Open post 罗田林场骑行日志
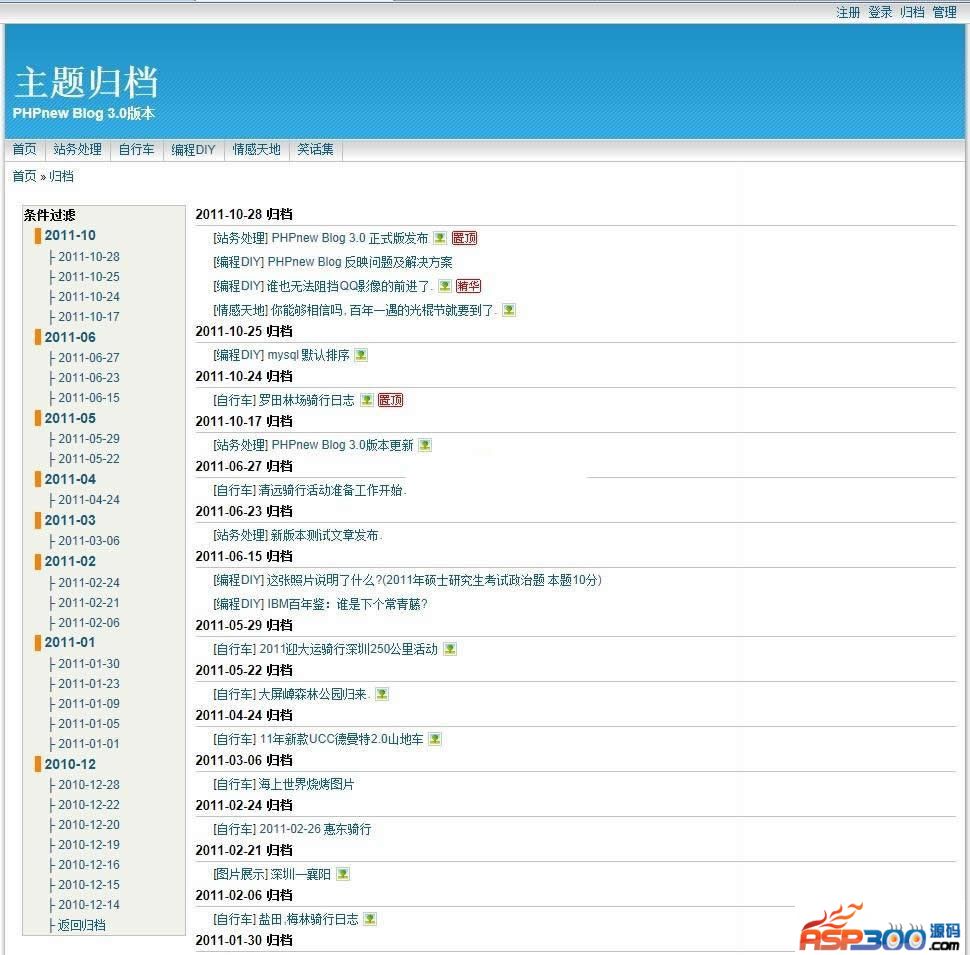970x955 pixels. click(x=306, y=400)
